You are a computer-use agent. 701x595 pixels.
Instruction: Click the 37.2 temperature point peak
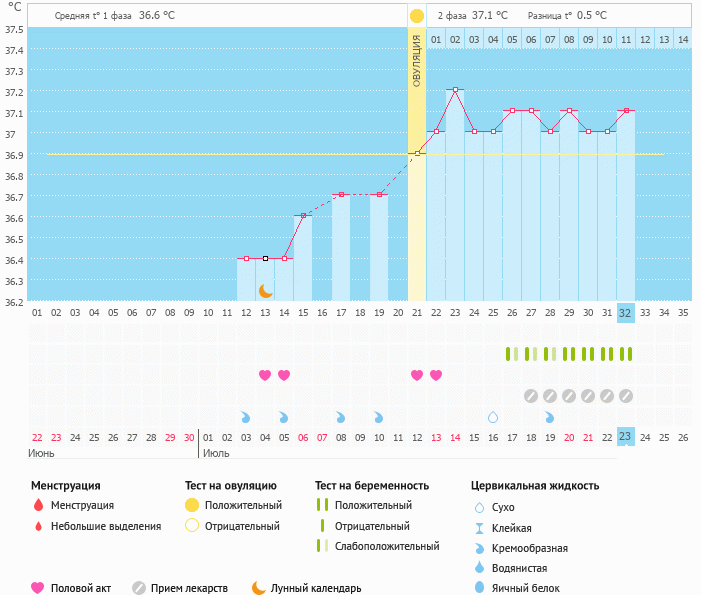coord(455,90)
